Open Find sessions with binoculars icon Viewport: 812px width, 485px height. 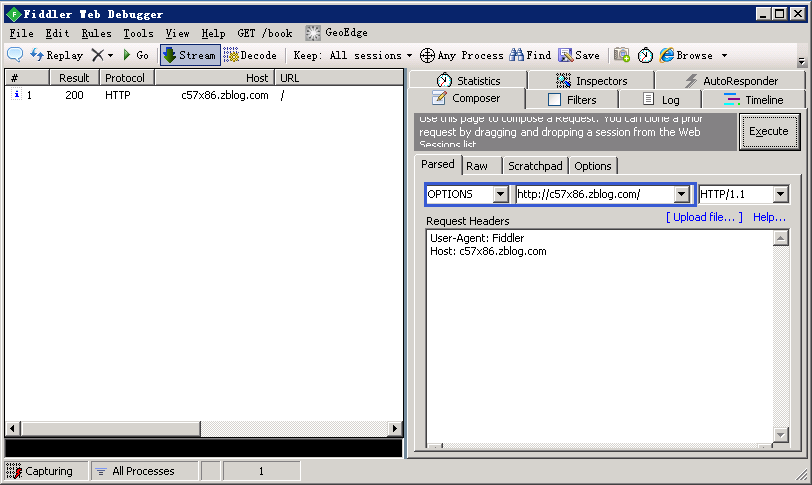pyautogui.click(x=531, y=55)
